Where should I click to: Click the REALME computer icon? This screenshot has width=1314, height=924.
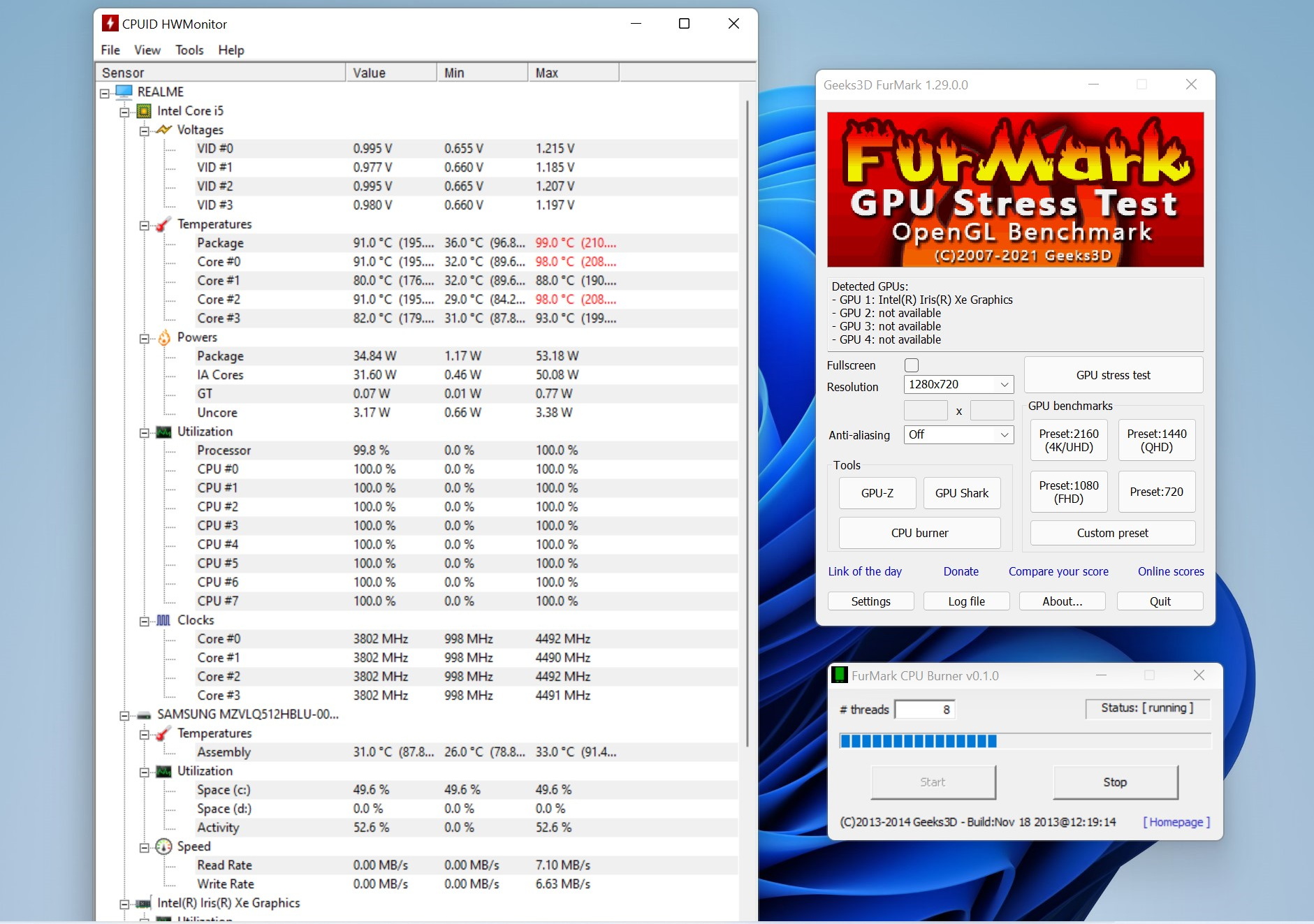point(124,91)
